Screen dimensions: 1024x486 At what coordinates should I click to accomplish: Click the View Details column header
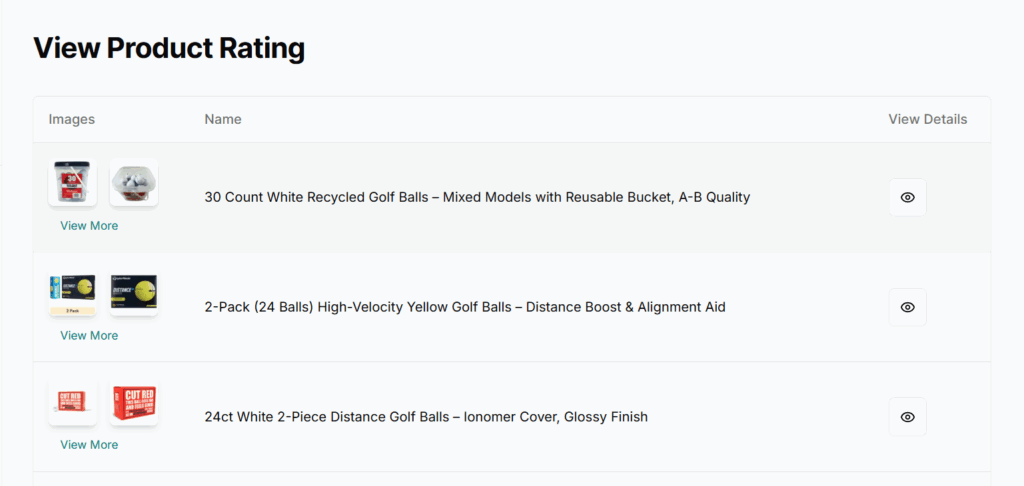click(x=927, y=119)
